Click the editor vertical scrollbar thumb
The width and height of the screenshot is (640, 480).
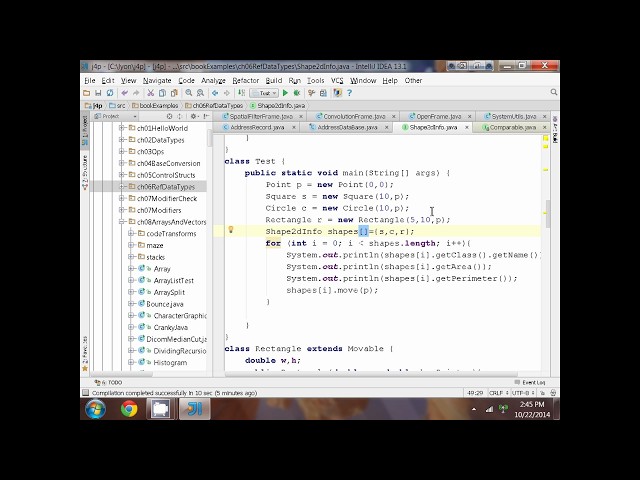point(548,213)
